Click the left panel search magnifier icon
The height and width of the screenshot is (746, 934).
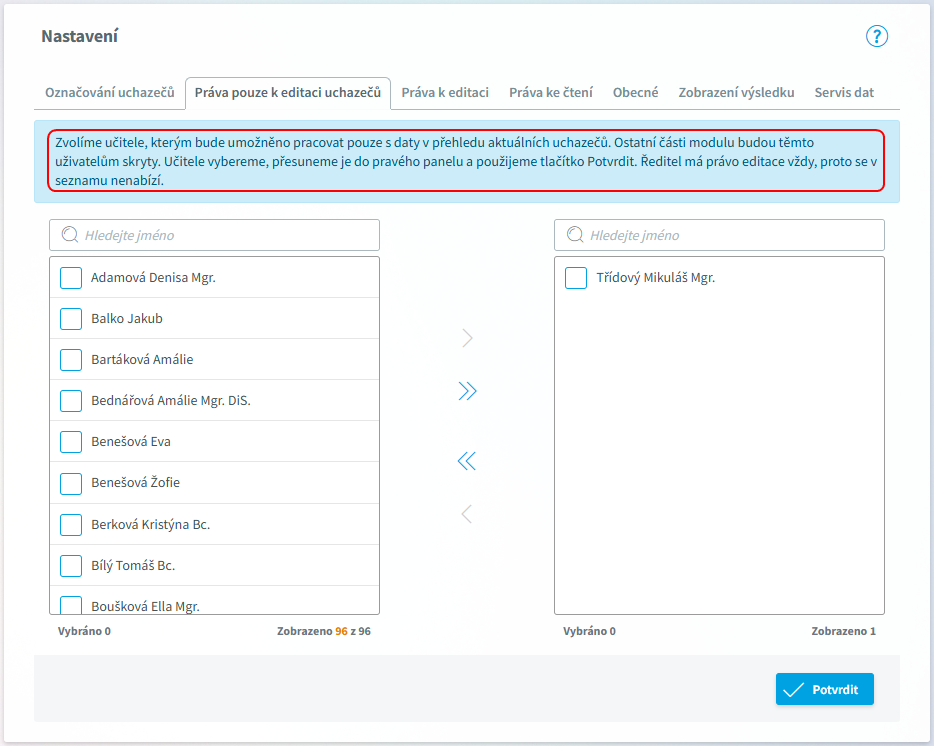[x=70, y=235]
